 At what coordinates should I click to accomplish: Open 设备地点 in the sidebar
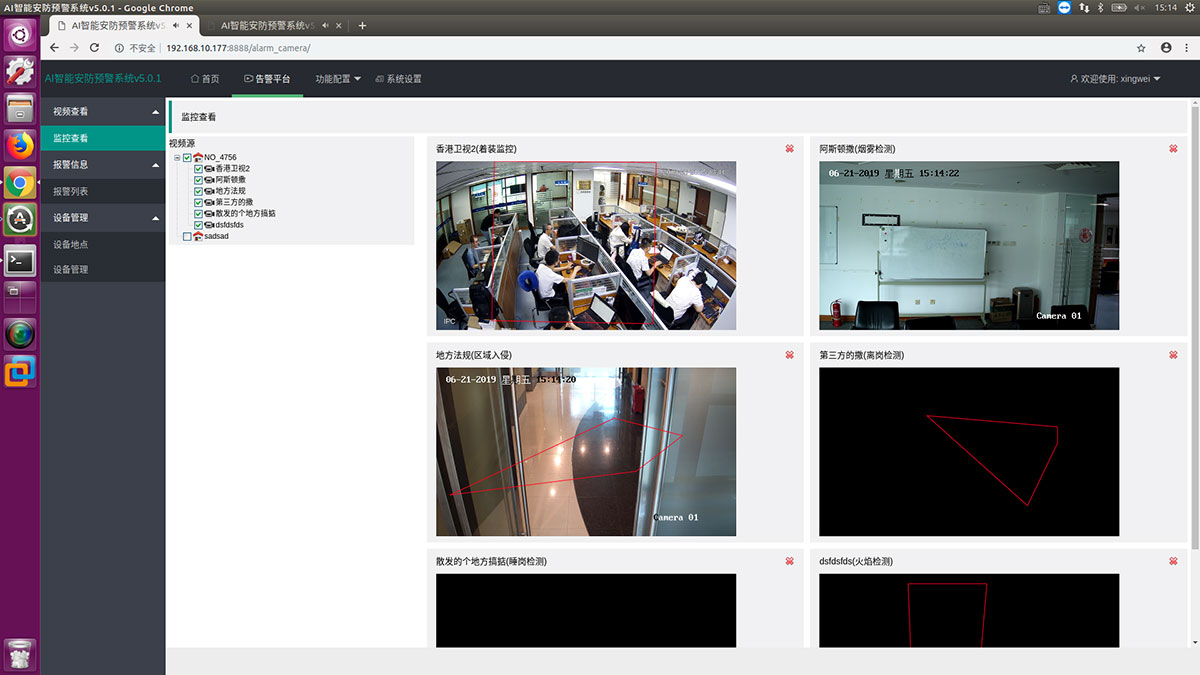71,244
